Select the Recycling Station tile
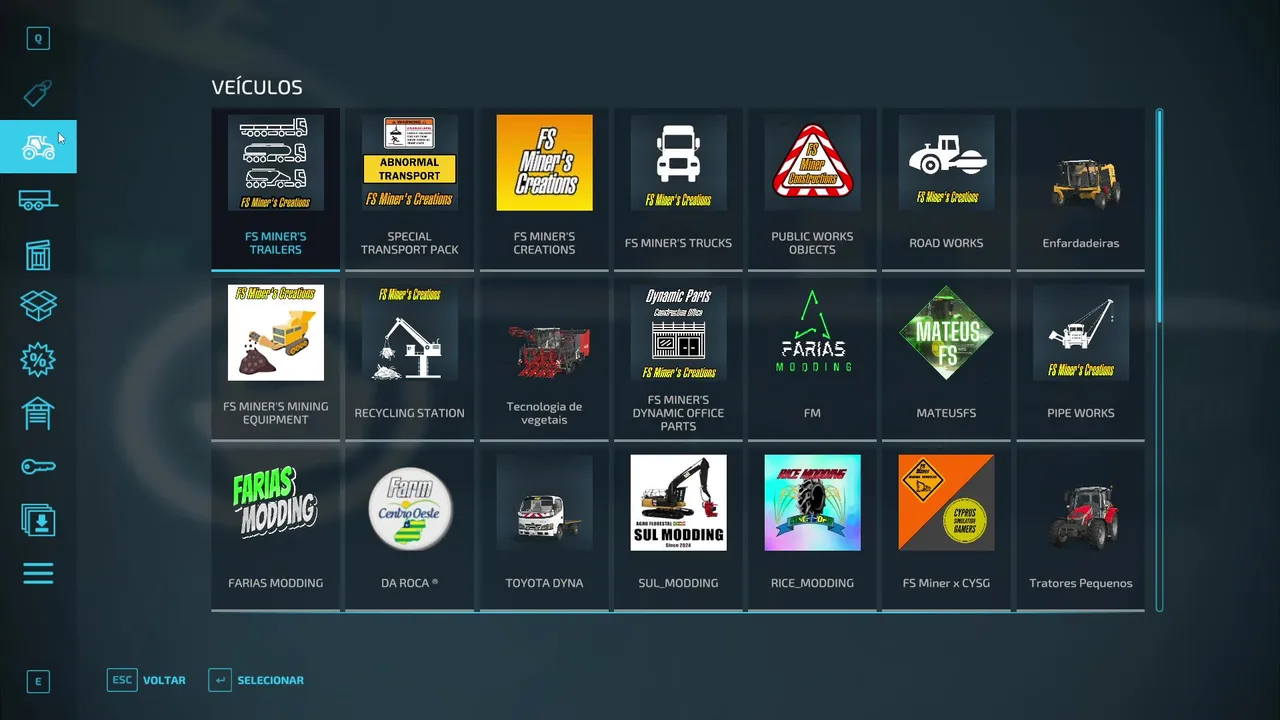The image size is (1280, 720). (410, 359)
